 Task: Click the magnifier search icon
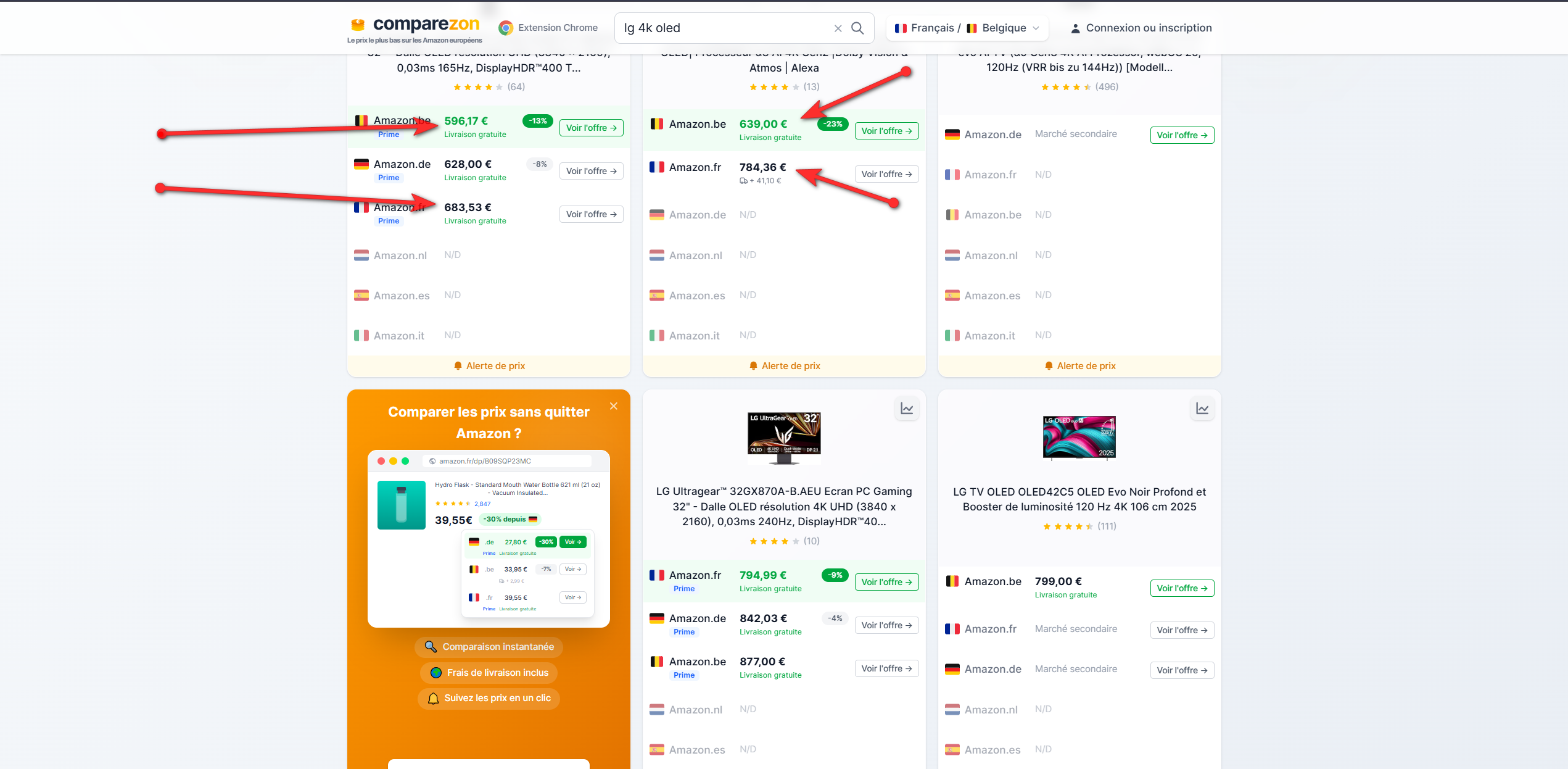(x=857, y=28)
